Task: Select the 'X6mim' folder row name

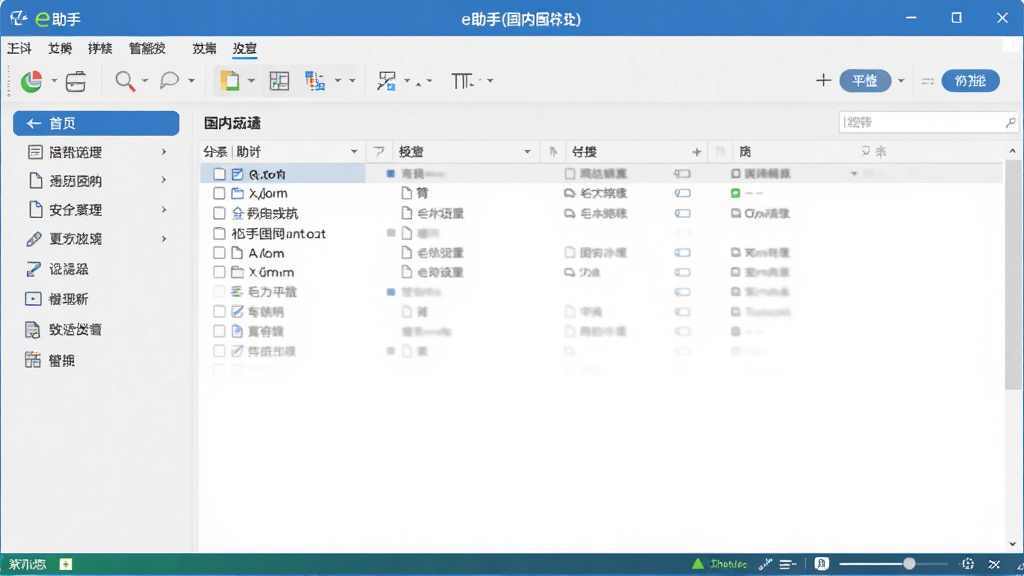Action: click(x=271, y=272)
